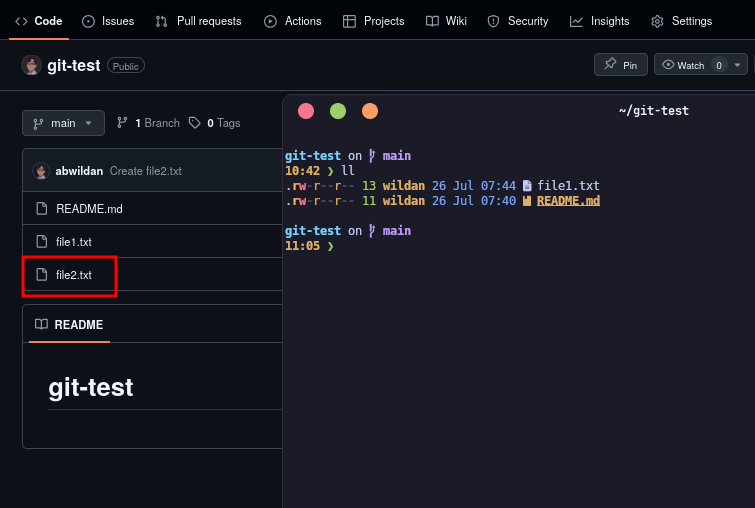Open abwildan author profile link

(79, 171)
